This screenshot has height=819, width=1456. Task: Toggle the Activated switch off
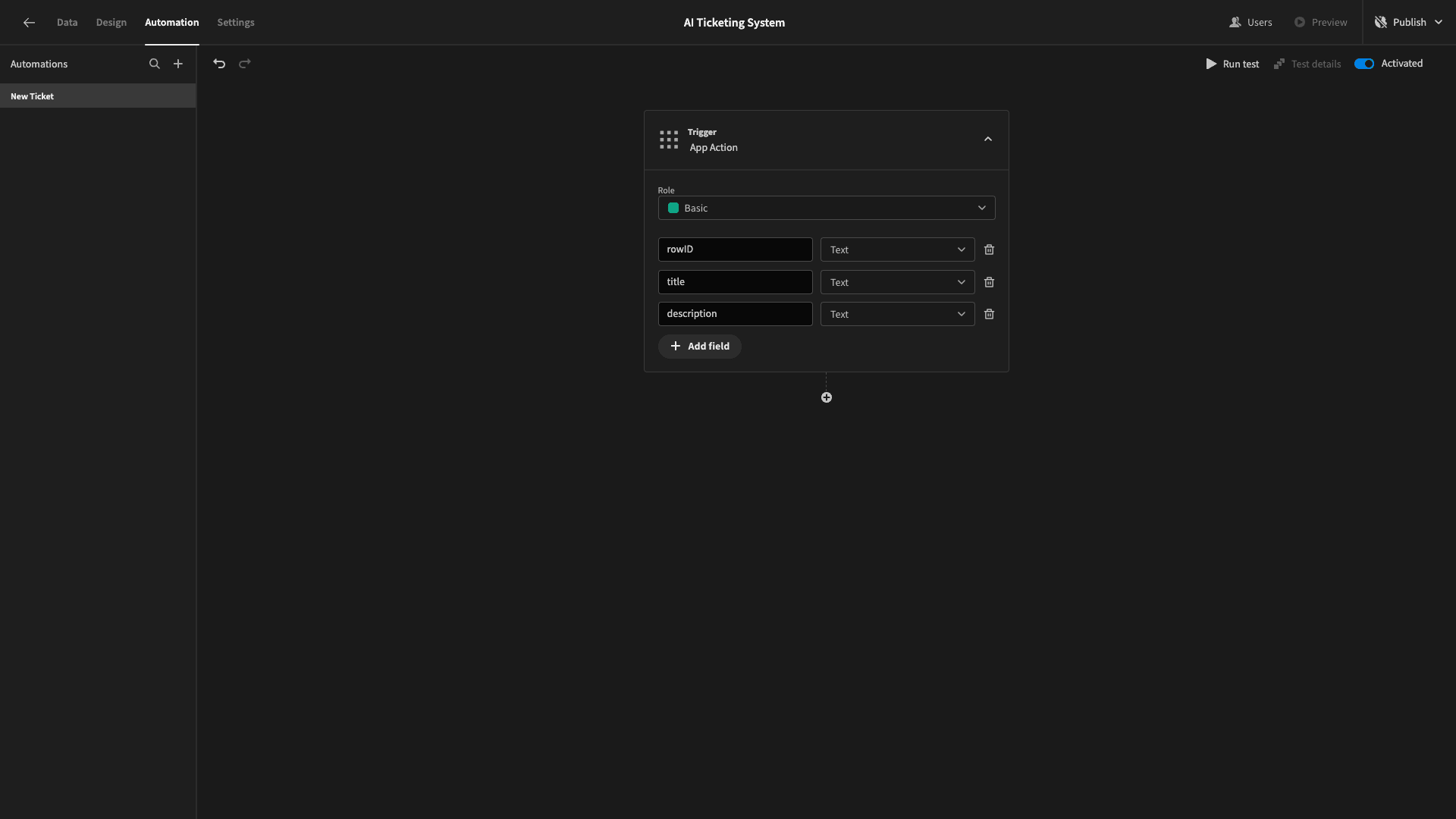1364,64
